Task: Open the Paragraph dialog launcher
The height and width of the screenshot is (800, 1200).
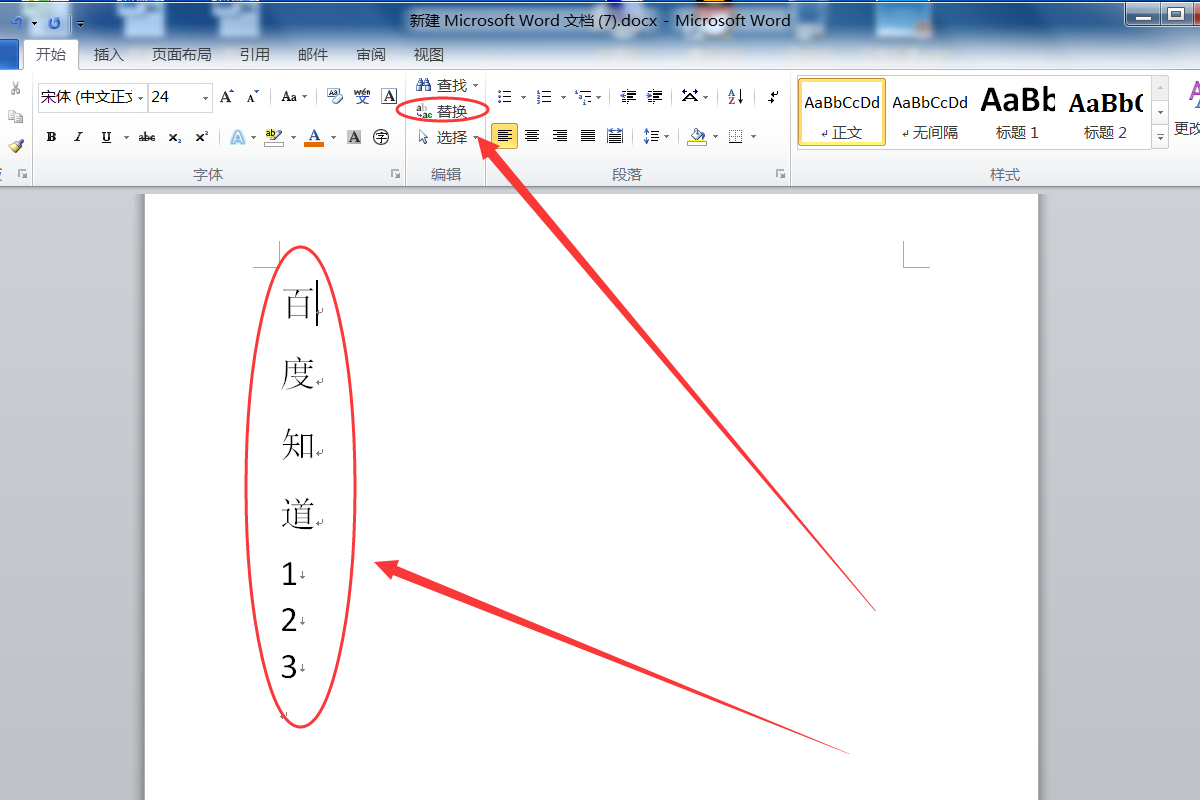Action: [x=780, y=175]
